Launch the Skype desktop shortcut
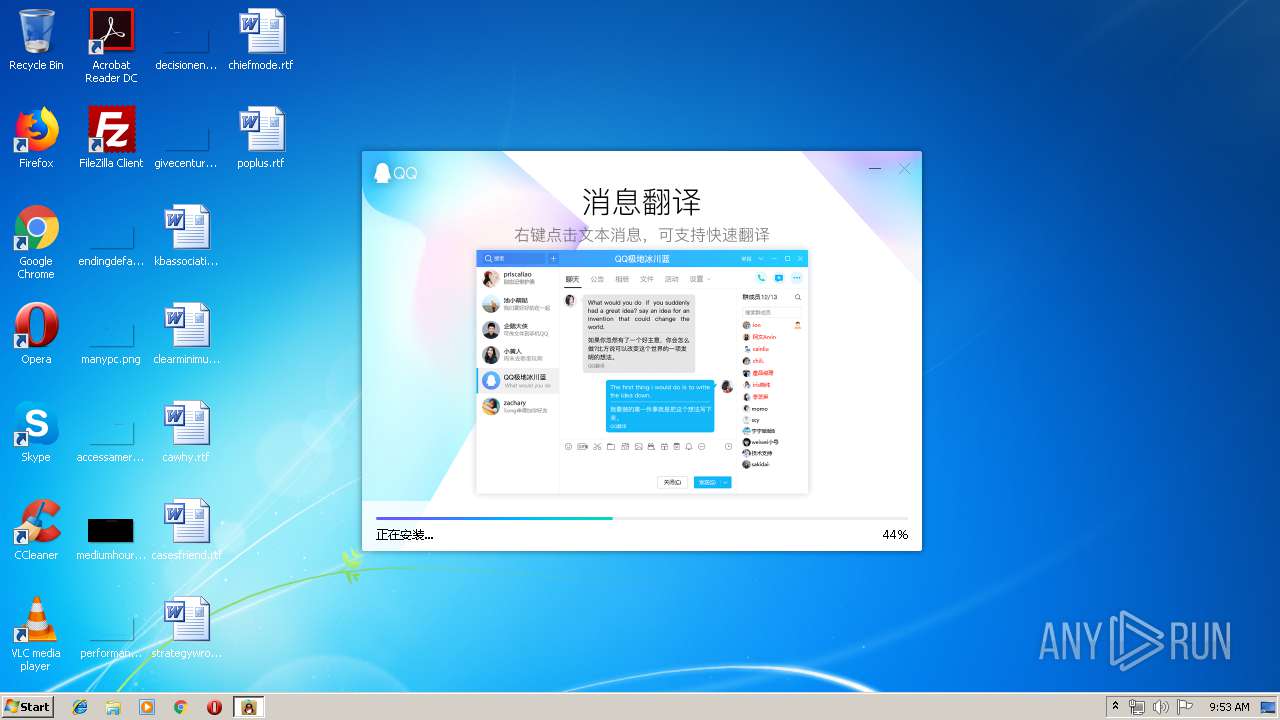The image size is (1280, 720). click(36, 432)
